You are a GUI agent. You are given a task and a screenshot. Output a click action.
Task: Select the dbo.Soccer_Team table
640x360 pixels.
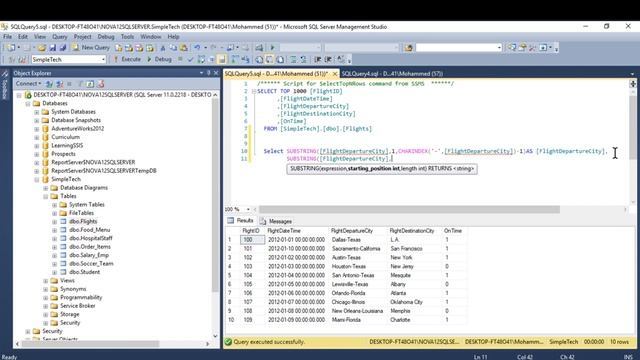(x=91, y=264)
